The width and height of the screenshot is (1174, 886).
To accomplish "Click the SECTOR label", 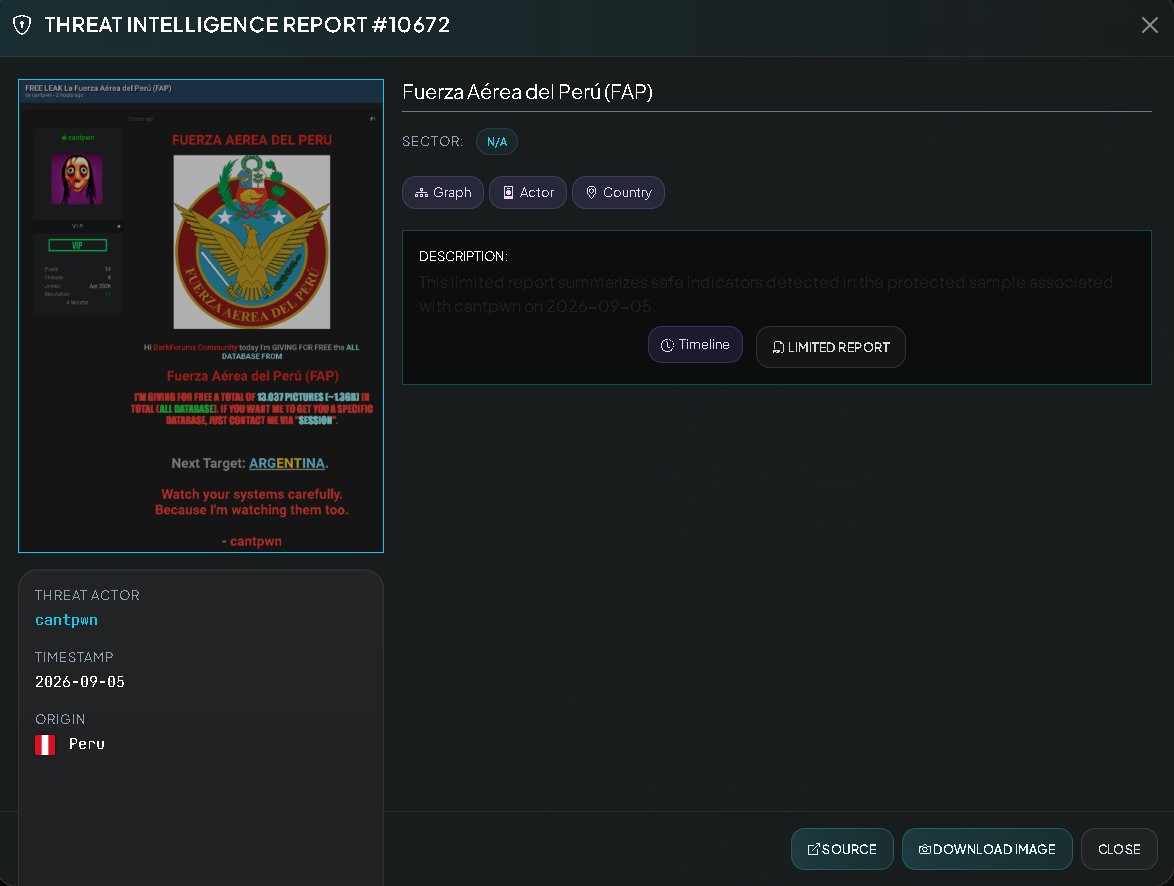I will click(432, 142).
